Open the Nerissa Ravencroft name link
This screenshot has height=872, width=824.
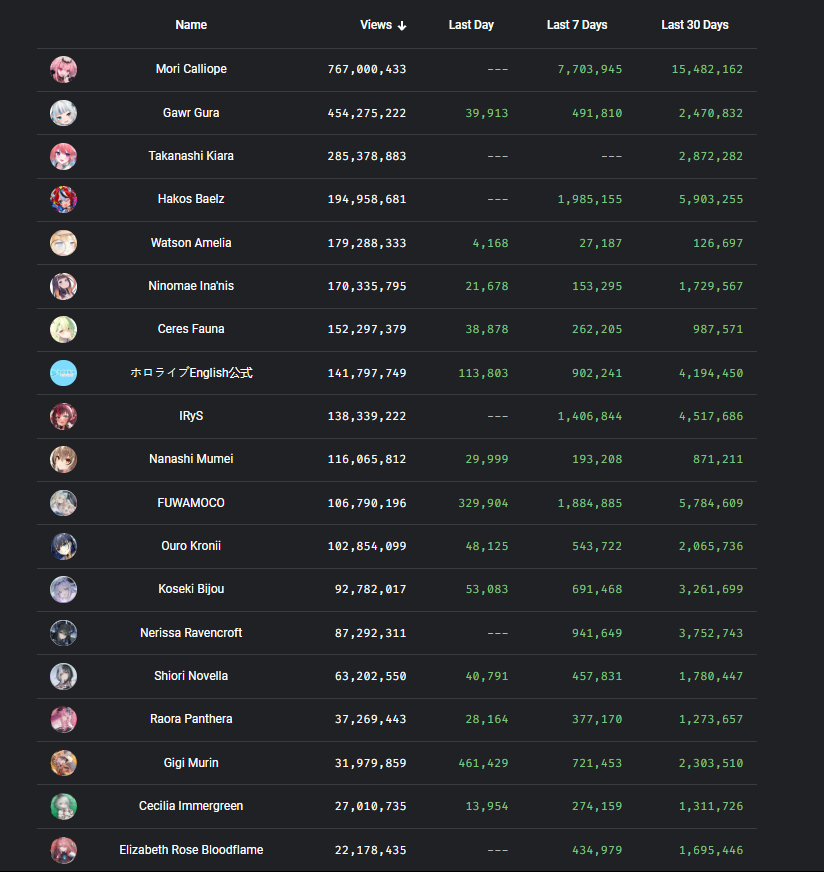pos(191,633)
